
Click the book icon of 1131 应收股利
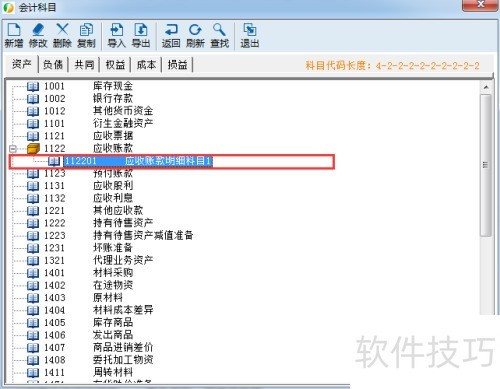coord(33,186)
